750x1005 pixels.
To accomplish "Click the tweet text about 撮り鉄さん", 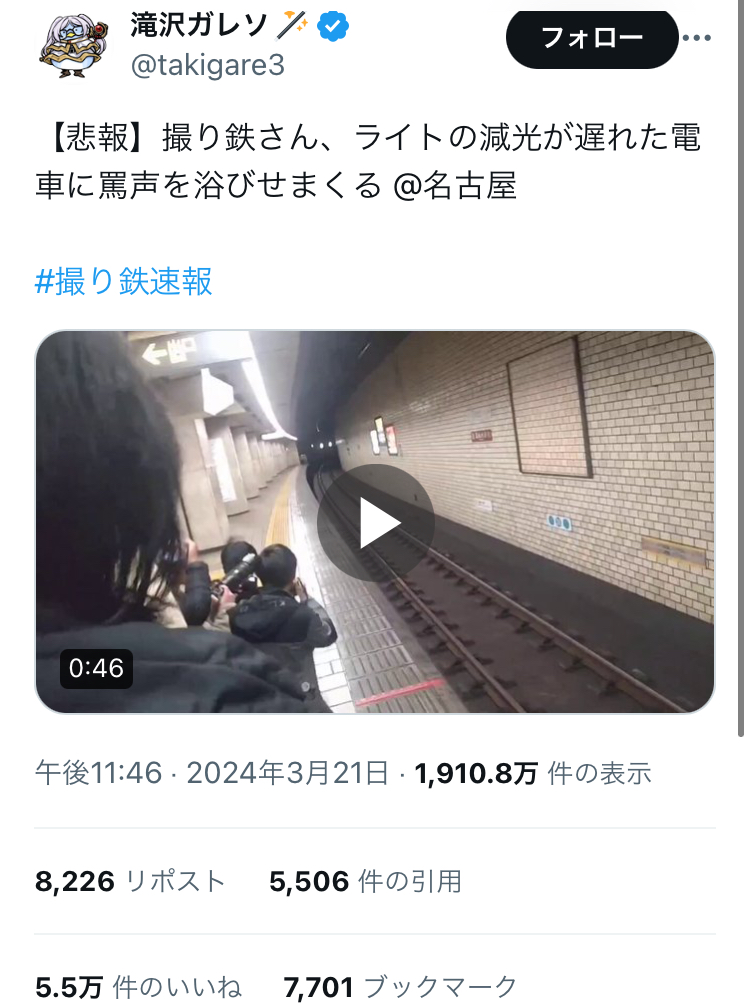I will click(368, 162).
